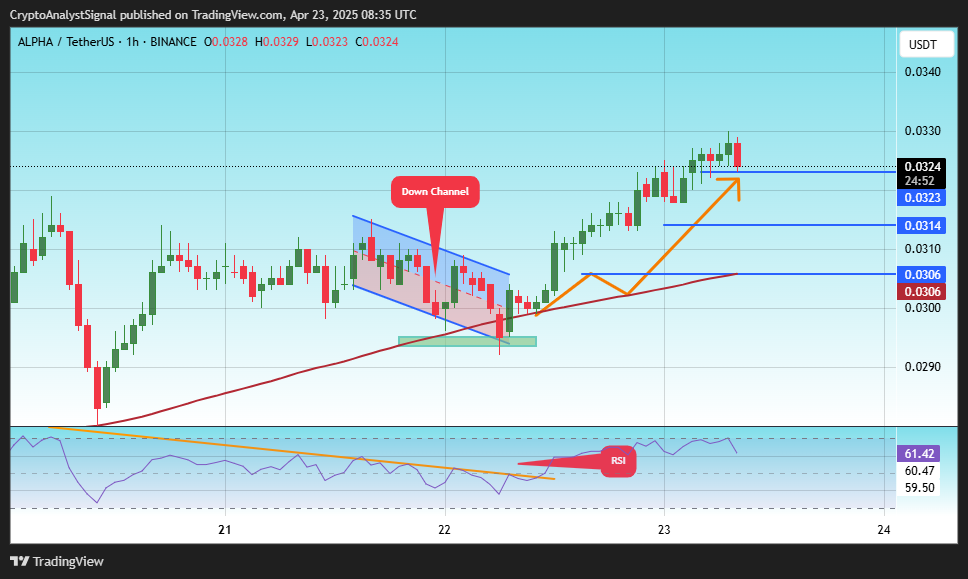
Task: Click the 0.0340 price axis tick
Action: click(922, 72)
